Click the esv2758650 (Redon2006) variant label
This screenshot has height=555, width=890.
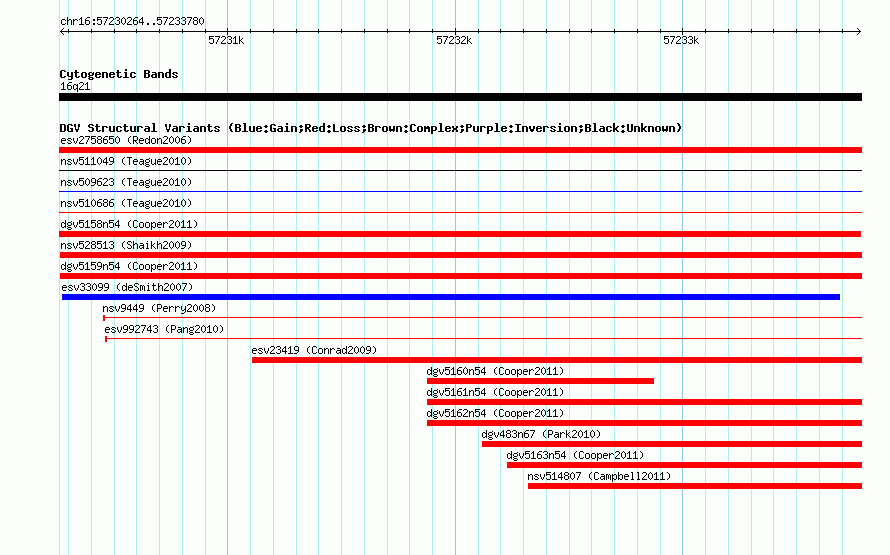tap(126, 140)
